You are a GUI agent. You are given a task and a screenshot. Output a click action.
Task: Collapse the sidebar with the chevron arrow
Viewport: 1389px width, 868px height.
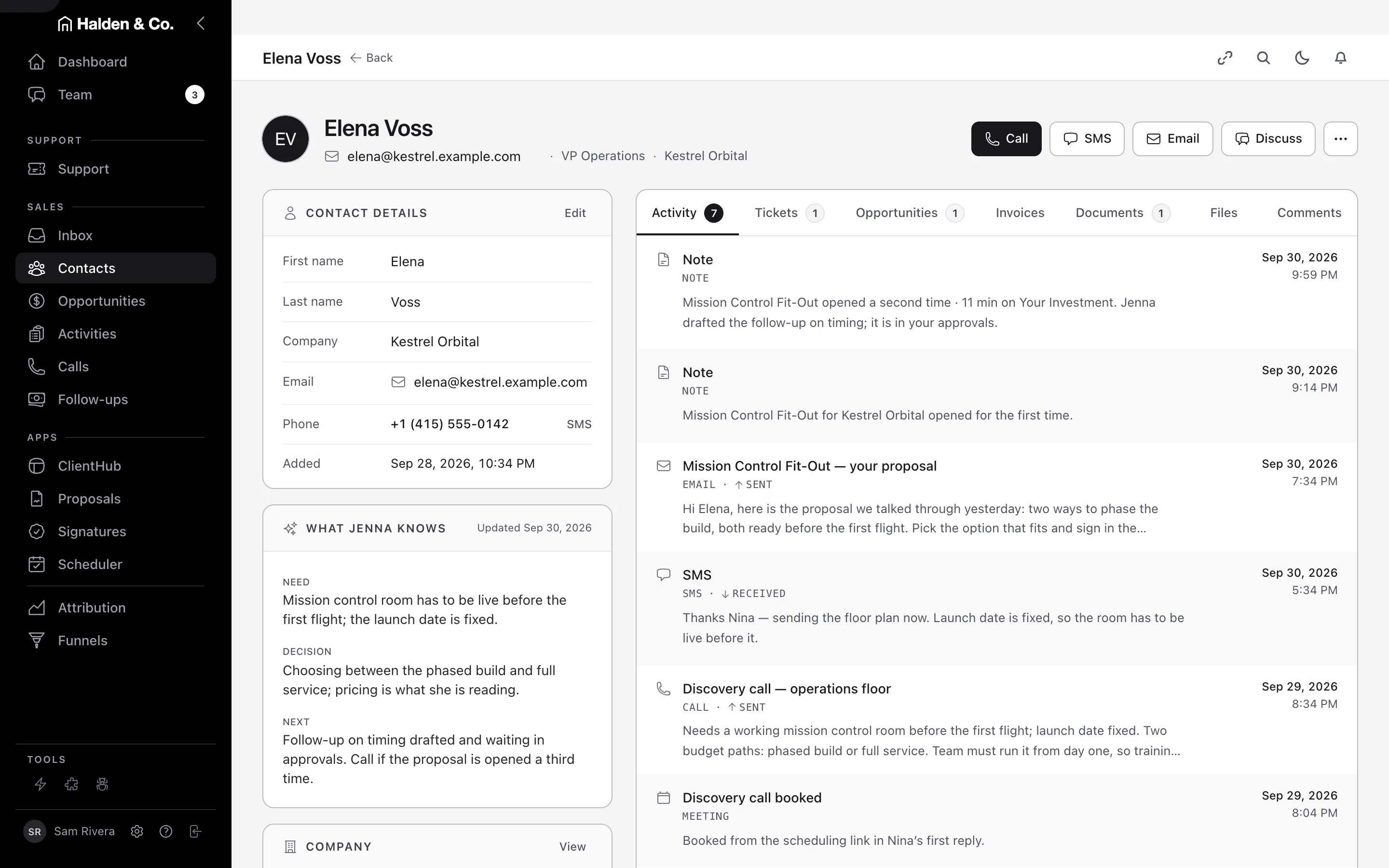coord(200,24)
